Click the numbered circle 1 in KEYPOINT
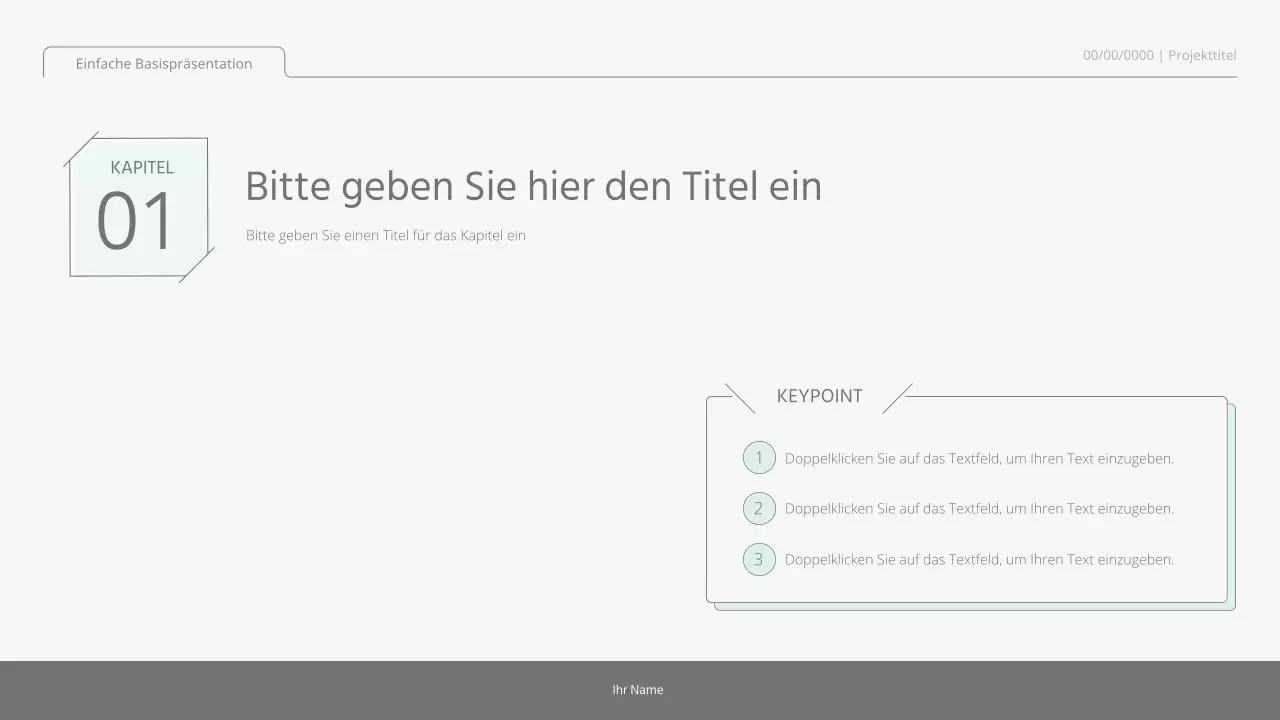This screenshot has height=720, width=1280. 759,457
